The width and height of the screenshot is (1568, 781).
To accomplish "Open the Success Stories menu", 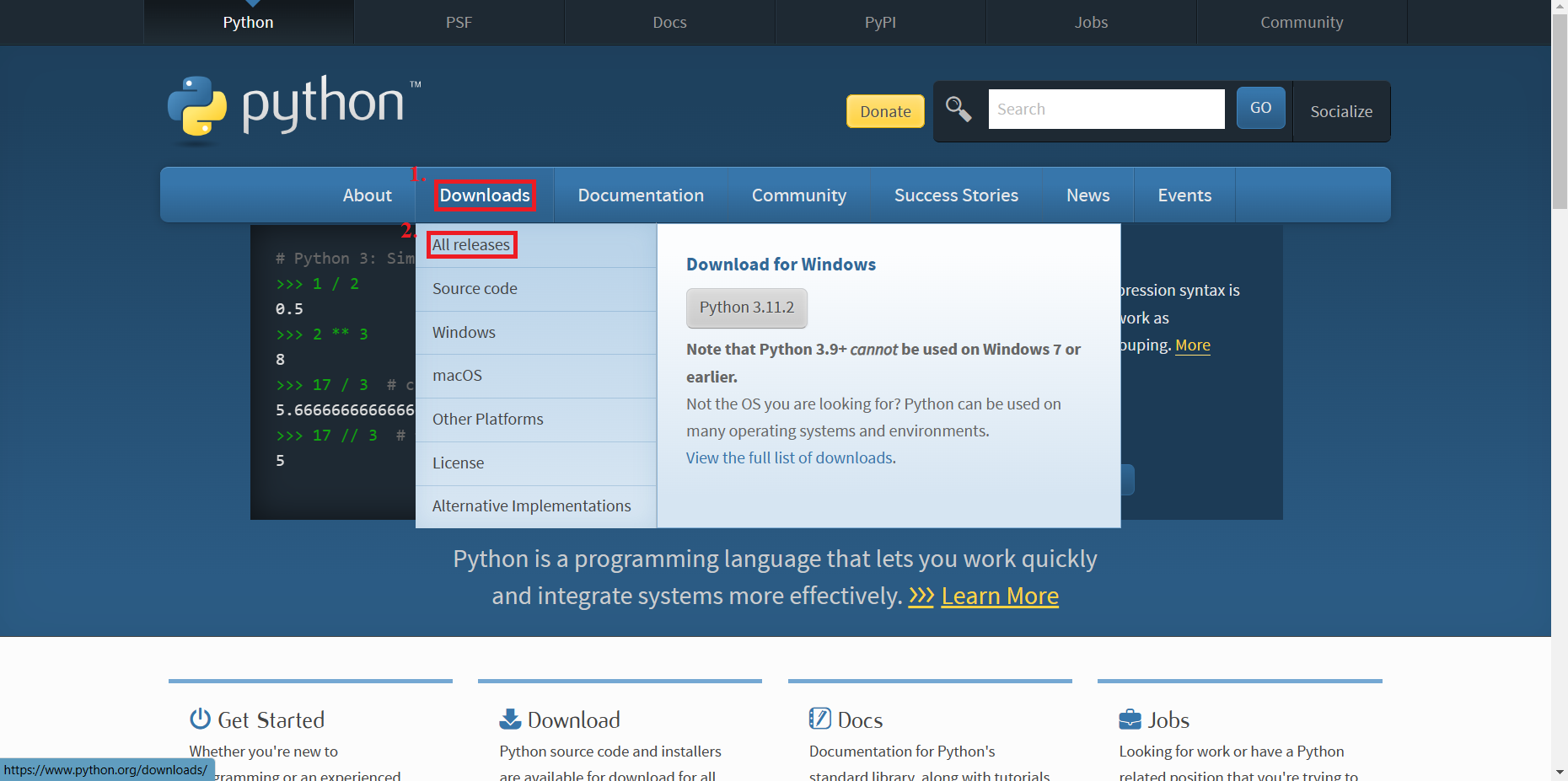I will tap(956, 195).
